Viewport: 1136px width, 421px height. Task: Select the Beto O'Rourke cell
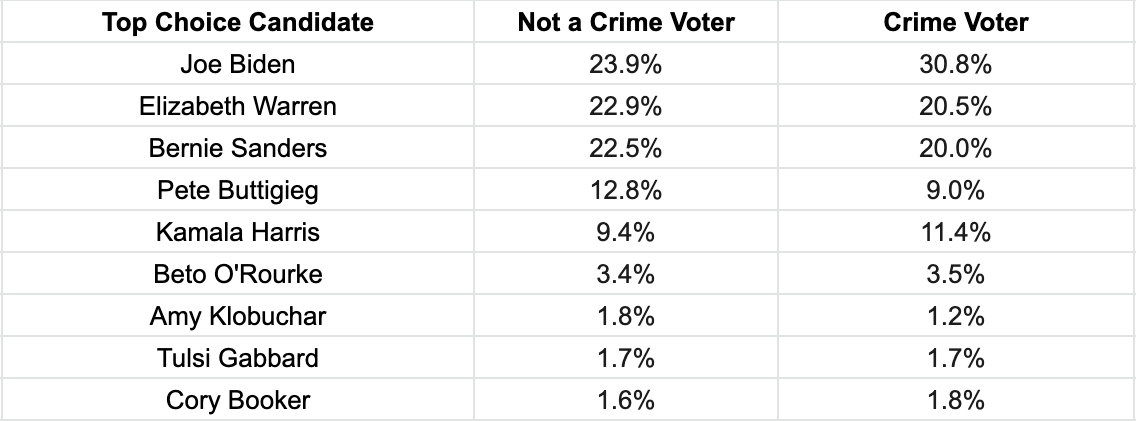click(238, 274)
